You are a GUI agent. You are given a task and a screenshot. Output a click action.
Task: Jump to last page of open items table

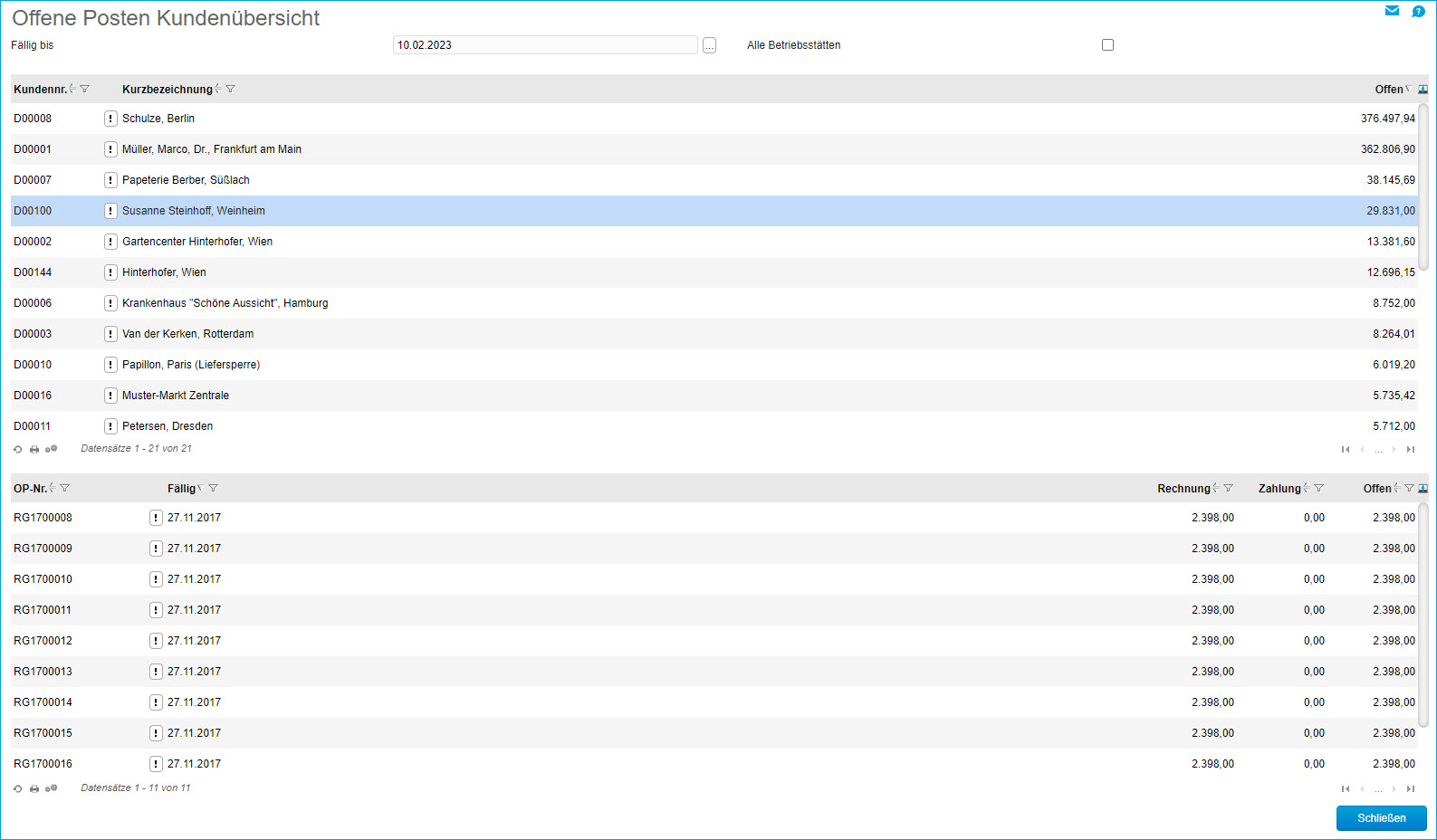[x=1411, y=788]
